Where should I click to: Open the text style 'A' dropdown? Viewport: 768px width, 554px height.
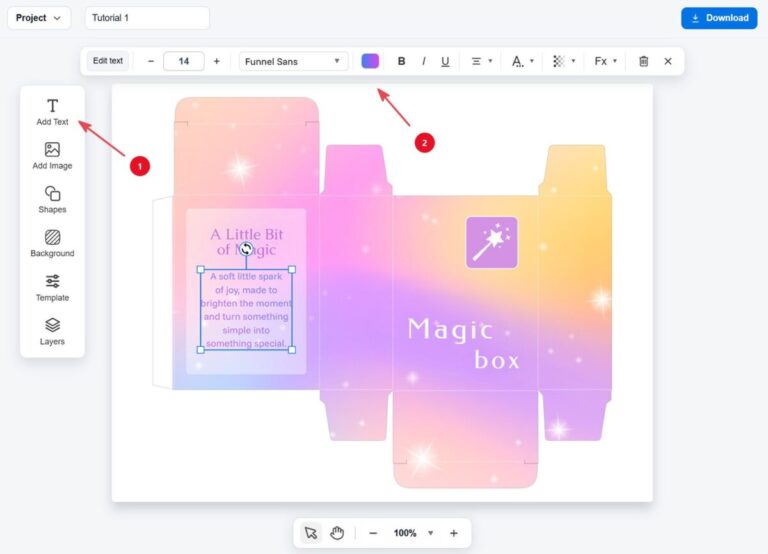pos(523,61)
